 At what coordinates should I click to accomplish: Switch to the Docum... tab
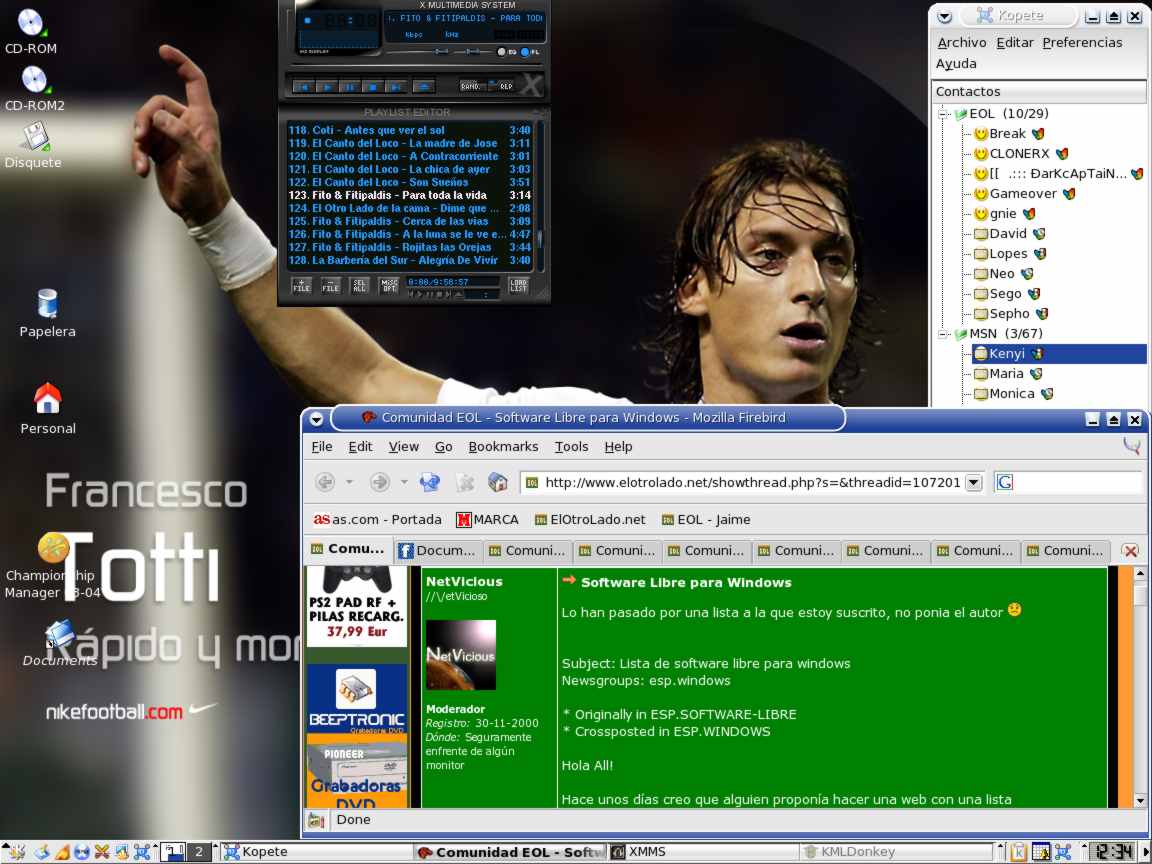coord(438,551)
